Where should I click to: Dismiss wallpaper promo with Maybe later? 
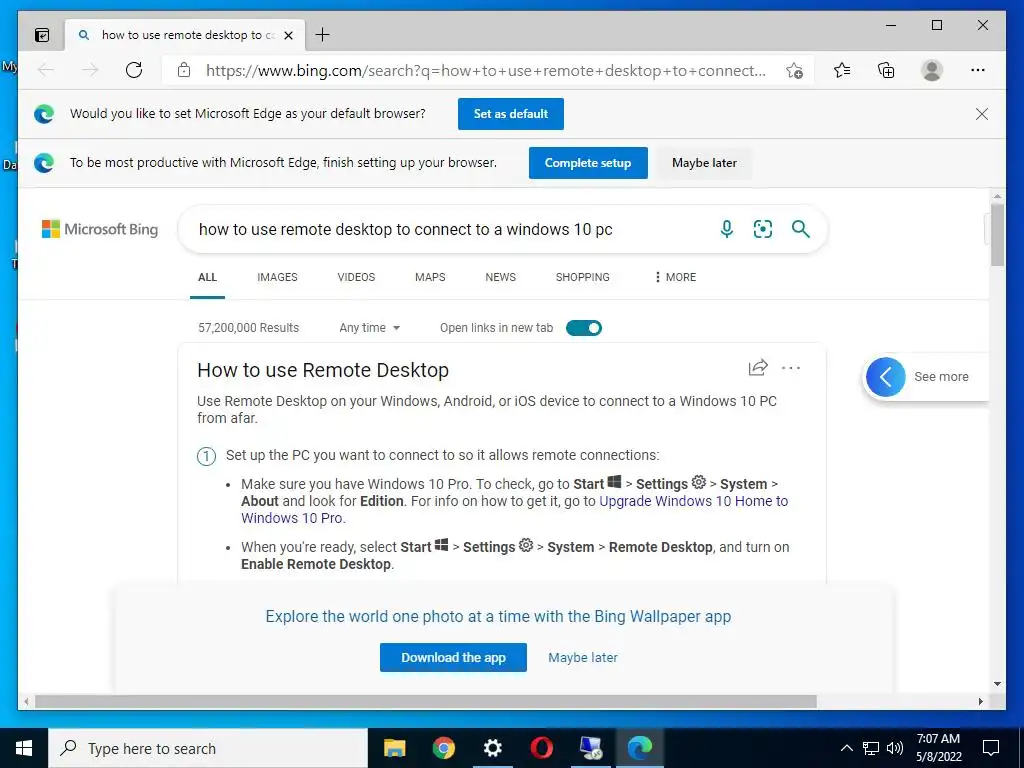coord(583,658)
